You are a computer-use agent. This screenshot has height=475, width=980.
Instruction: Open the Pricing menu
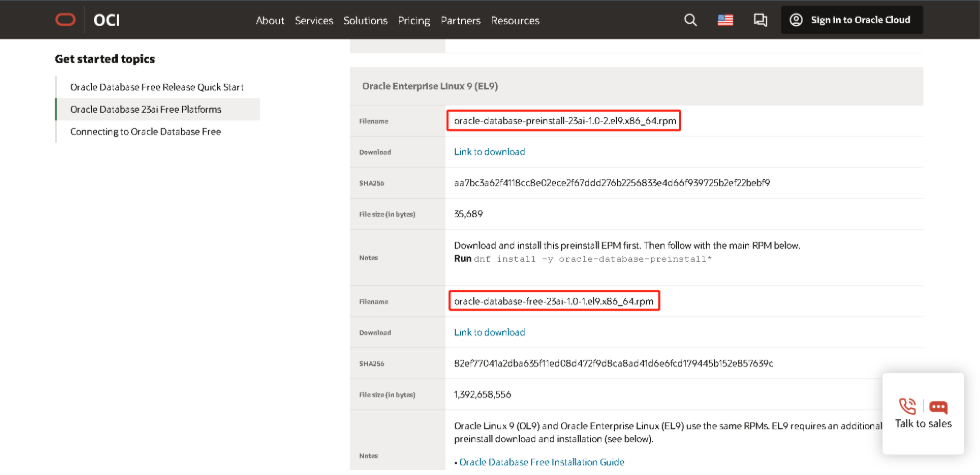tap(414, 21)
